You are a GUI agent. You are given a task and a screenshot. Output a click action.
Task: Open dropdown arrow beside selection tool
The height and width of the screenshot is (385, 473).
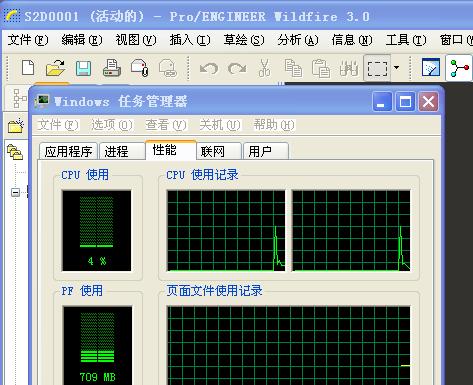click(x=396, y=68)
